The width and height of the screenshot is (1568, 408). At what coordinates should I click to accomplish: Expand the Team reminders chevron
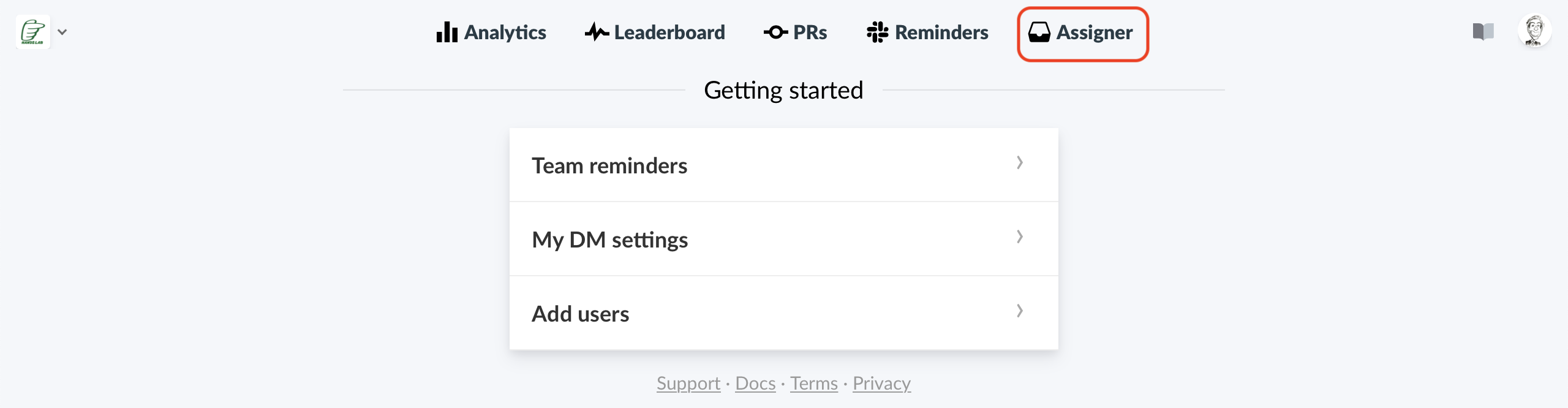click(1019, 163)
